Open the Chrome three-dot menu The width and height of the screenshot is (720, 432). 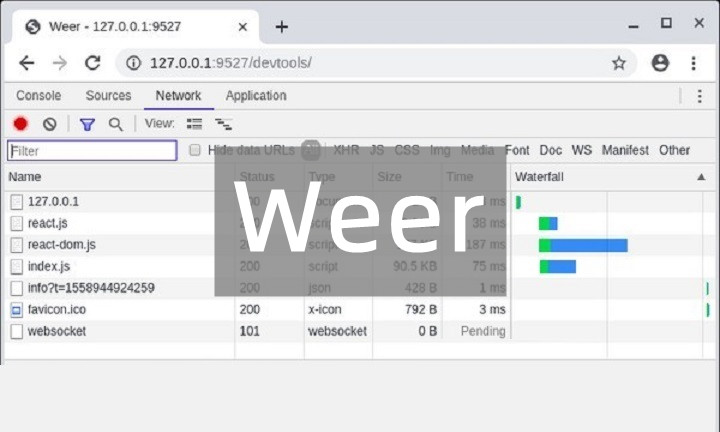point(693,63)
